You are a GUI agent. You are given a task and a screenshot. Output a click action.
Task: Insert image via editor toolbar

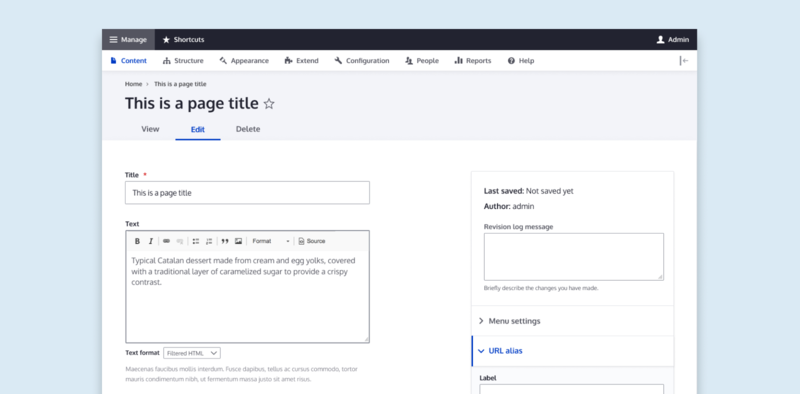(238, 241)
